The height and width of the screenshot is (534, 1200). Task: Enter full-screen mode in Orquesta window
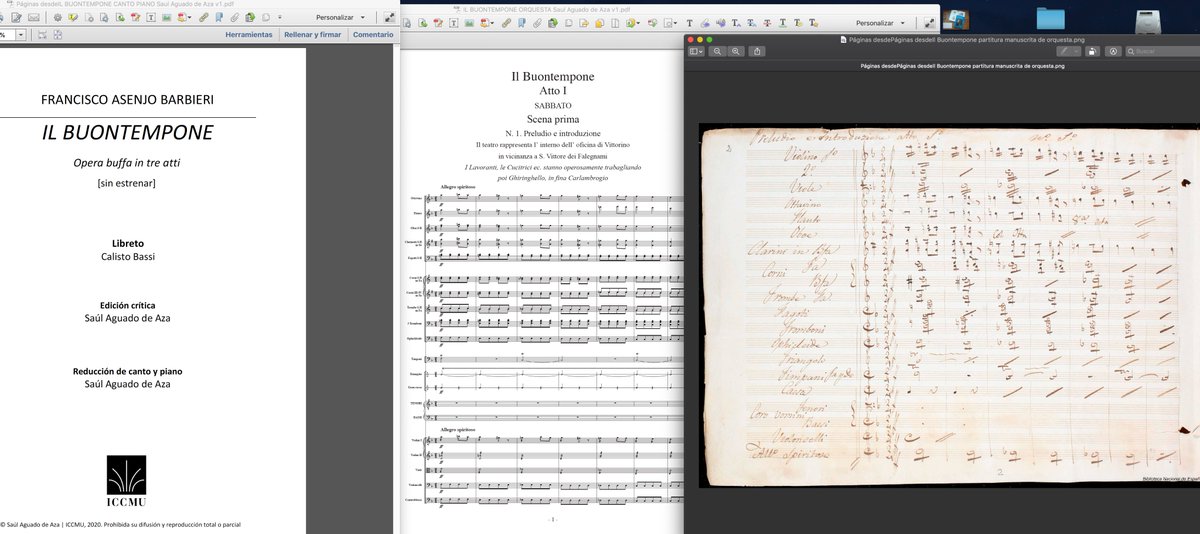pyautogui.click(x=928, y=22)
